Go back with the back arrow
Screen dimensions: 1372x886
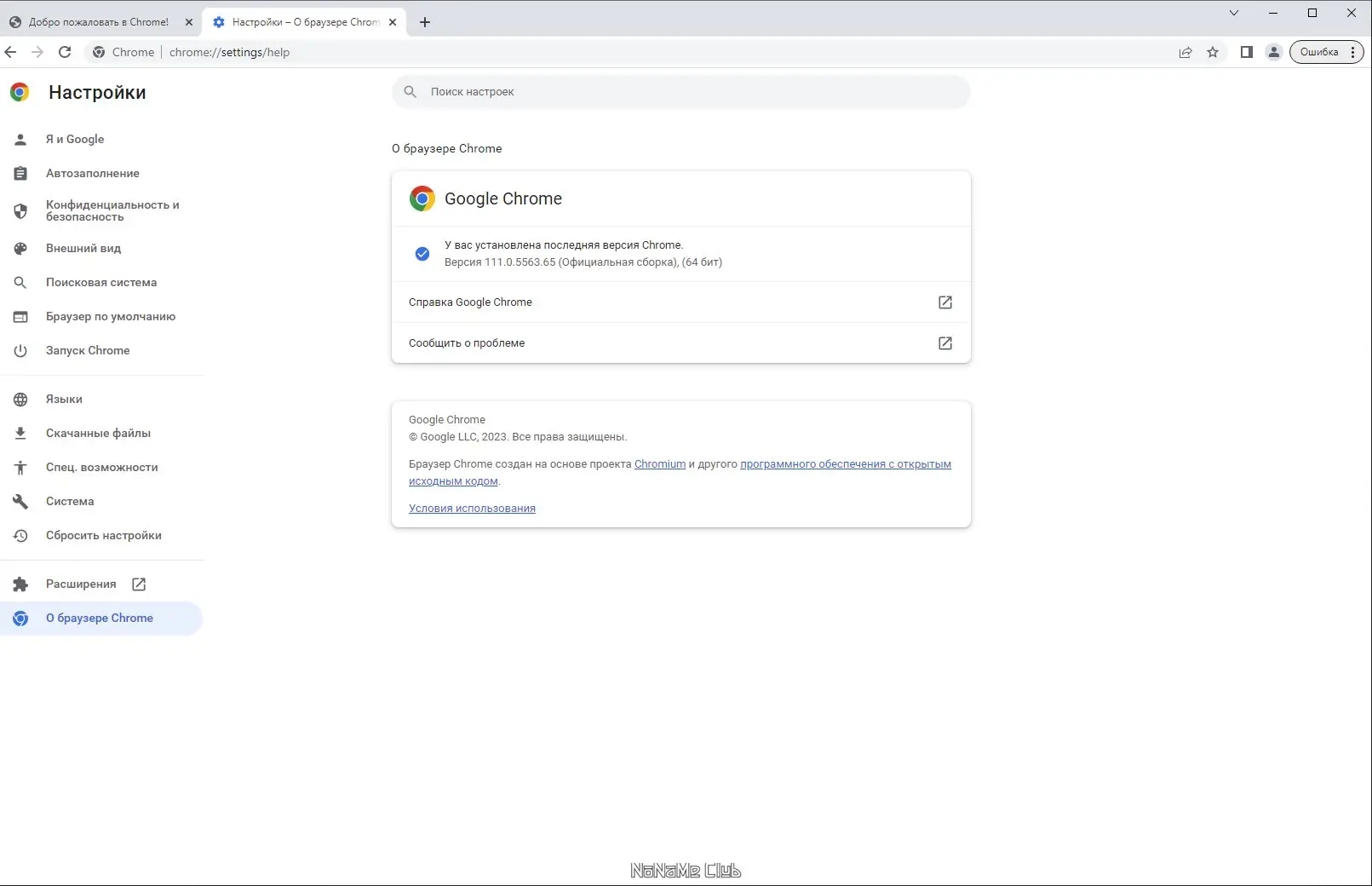pyautogui.click(x=10, y=52)
